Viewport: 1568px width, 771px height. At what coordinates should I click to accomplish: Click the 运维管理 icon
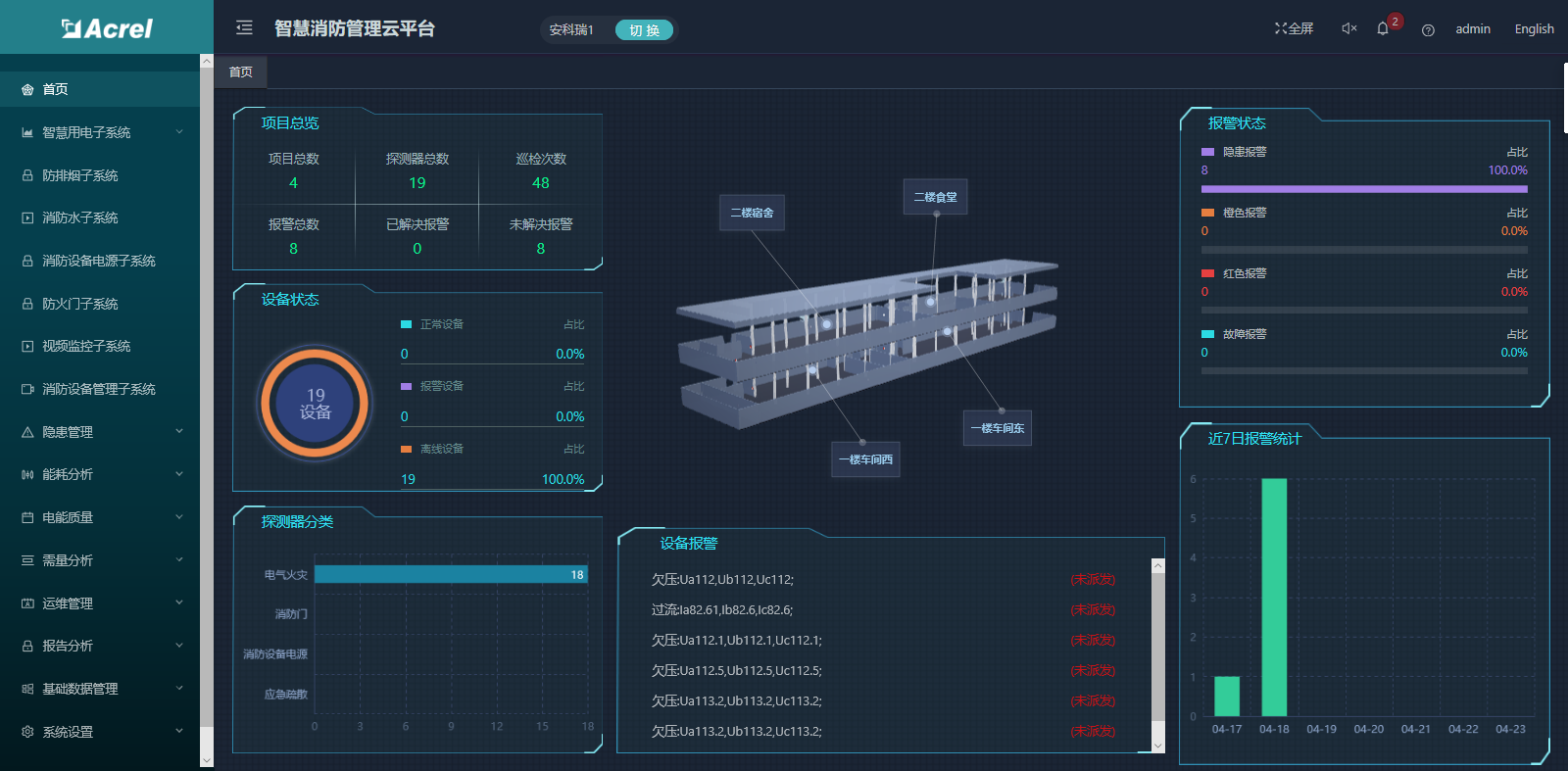27,603
